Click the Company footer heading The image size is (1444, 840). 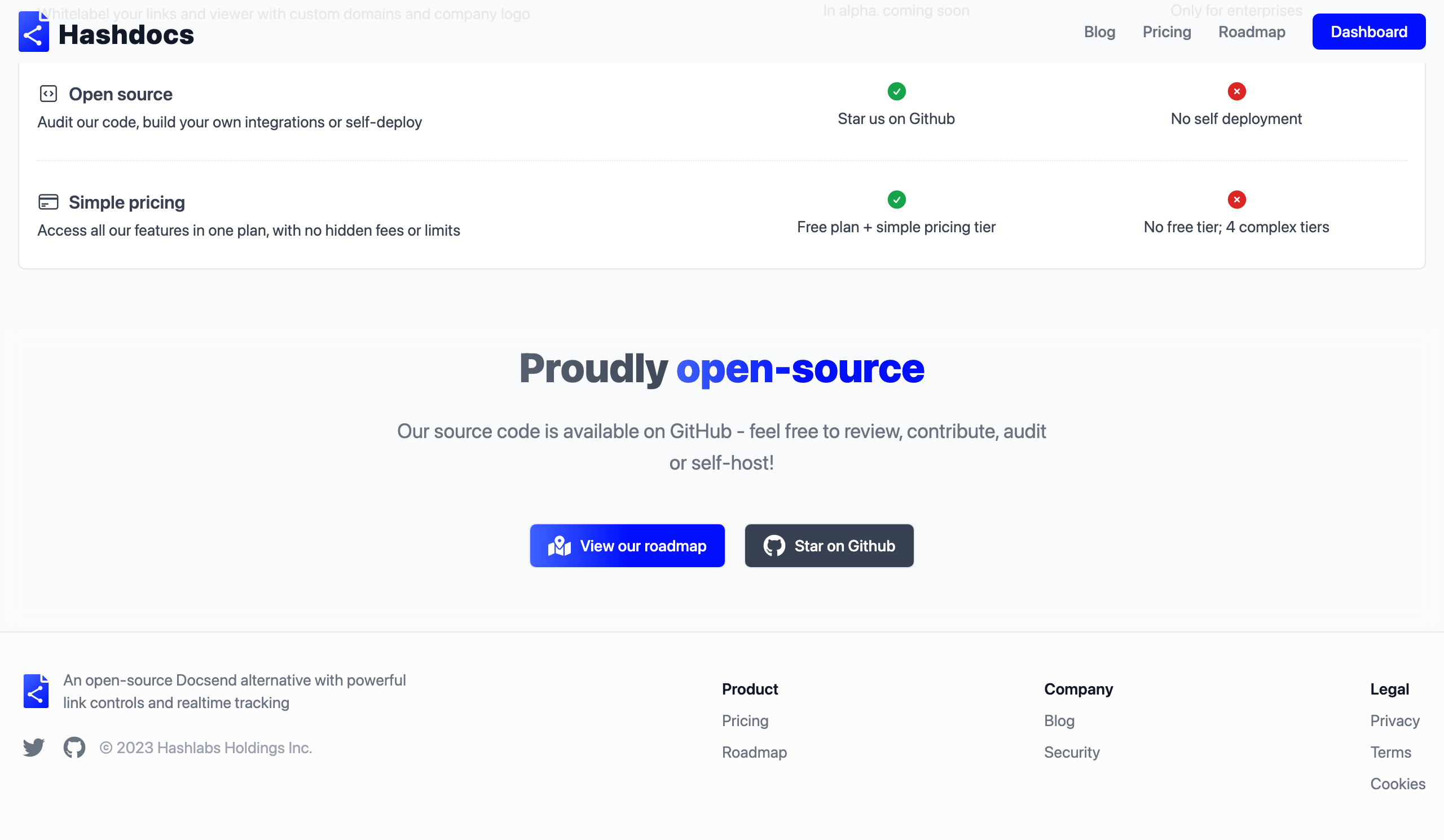click(1078, 689)
